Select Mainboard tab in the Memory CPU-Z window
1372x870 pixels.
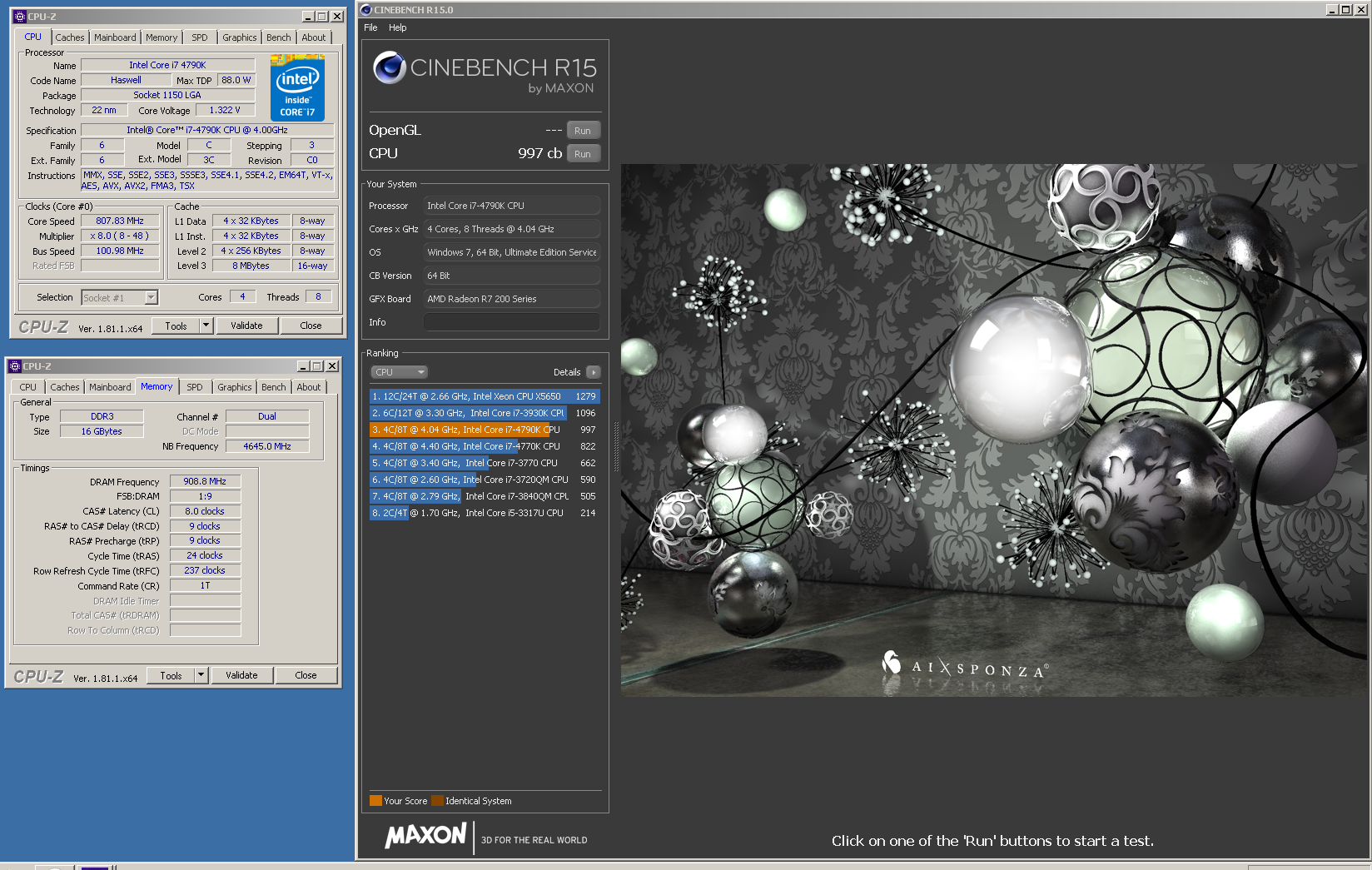coord(110,387)
